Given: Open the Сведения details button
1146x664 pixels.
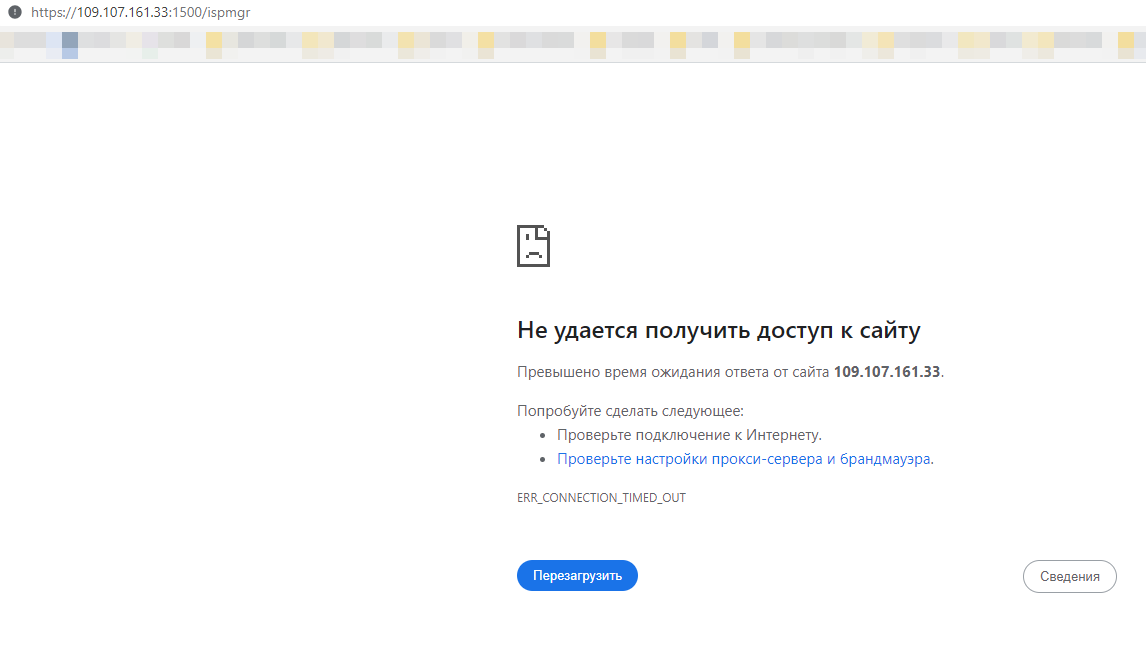Looking at the screenshot, I should [1069, 576].
